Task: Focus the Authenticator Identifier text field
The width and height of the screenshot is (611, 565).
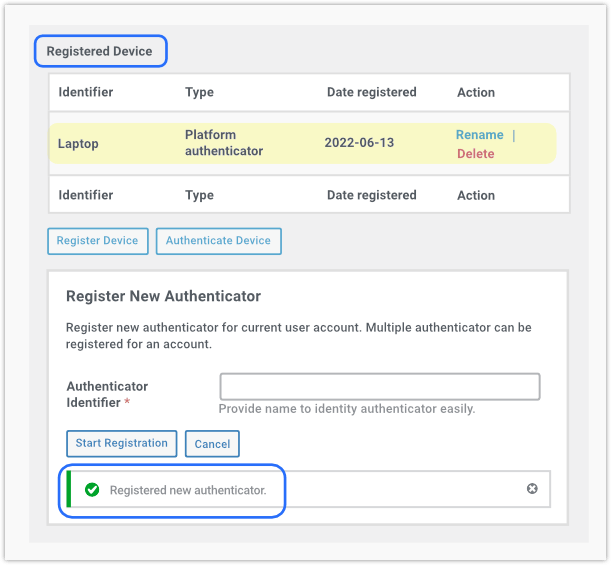Action: coord(379,387)
